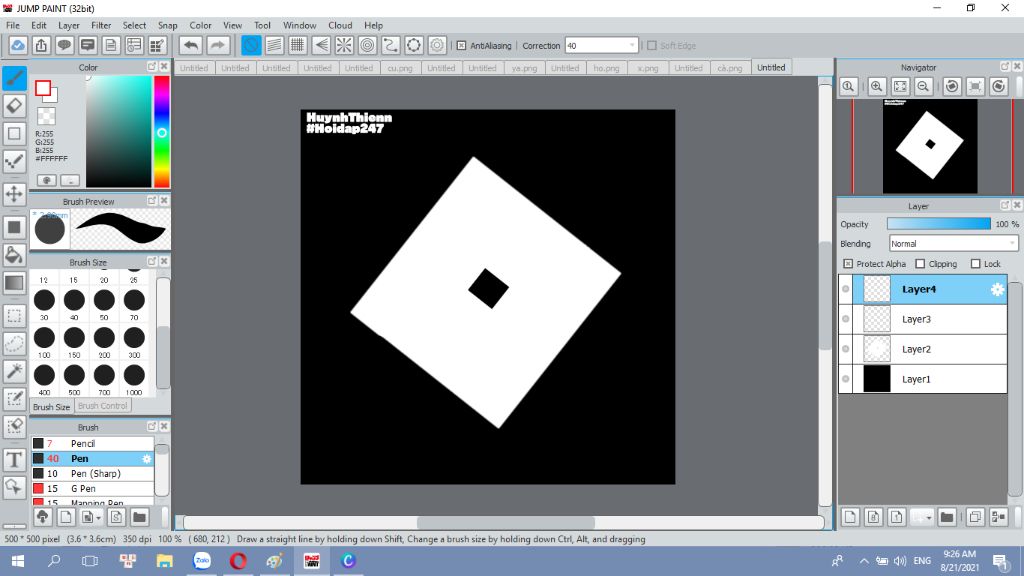
Task: Click the export/share icon in toolbar
Action: point(41,45)
